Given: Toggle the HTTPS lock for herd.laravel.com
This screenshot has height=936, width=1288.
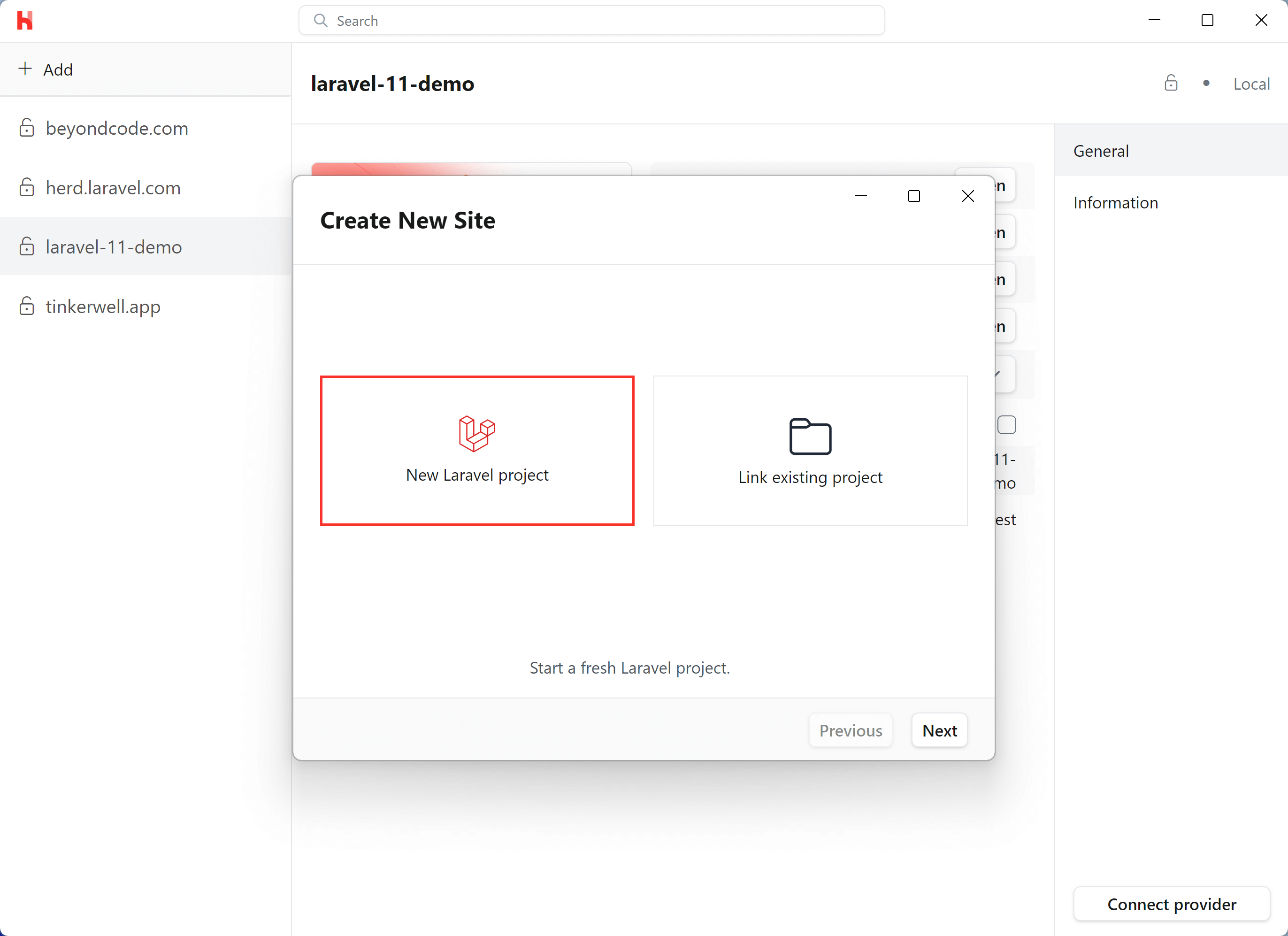Looking at the screenshot, I should tap(26, 188).
